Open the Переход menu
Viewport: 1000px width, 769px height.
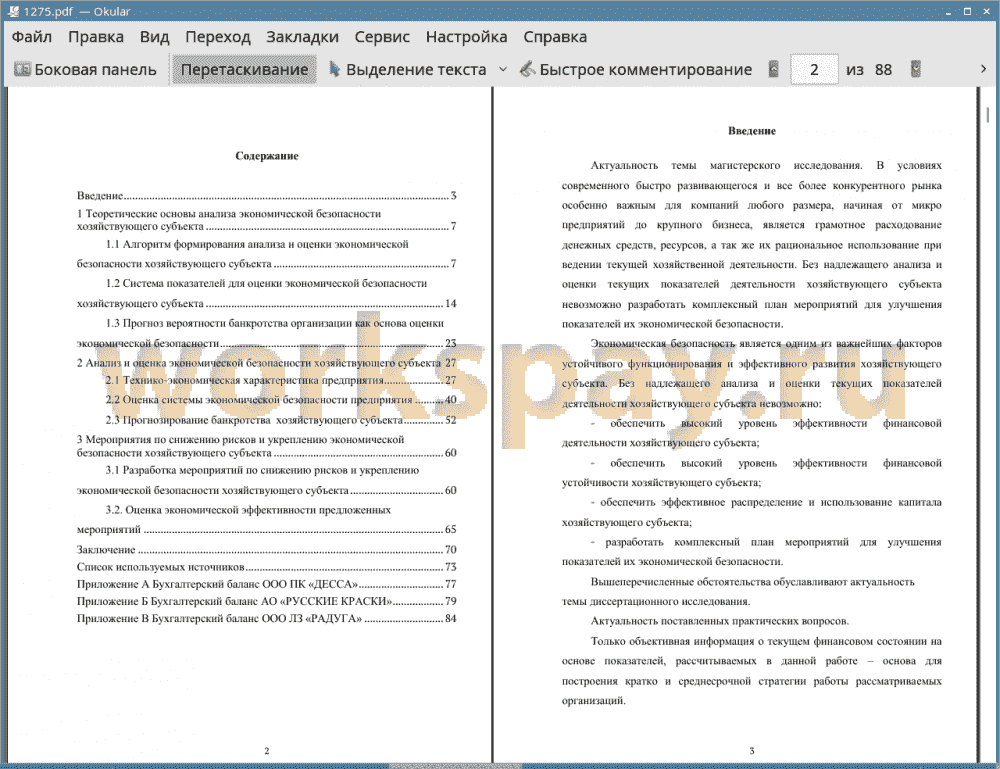pos(217,37)
